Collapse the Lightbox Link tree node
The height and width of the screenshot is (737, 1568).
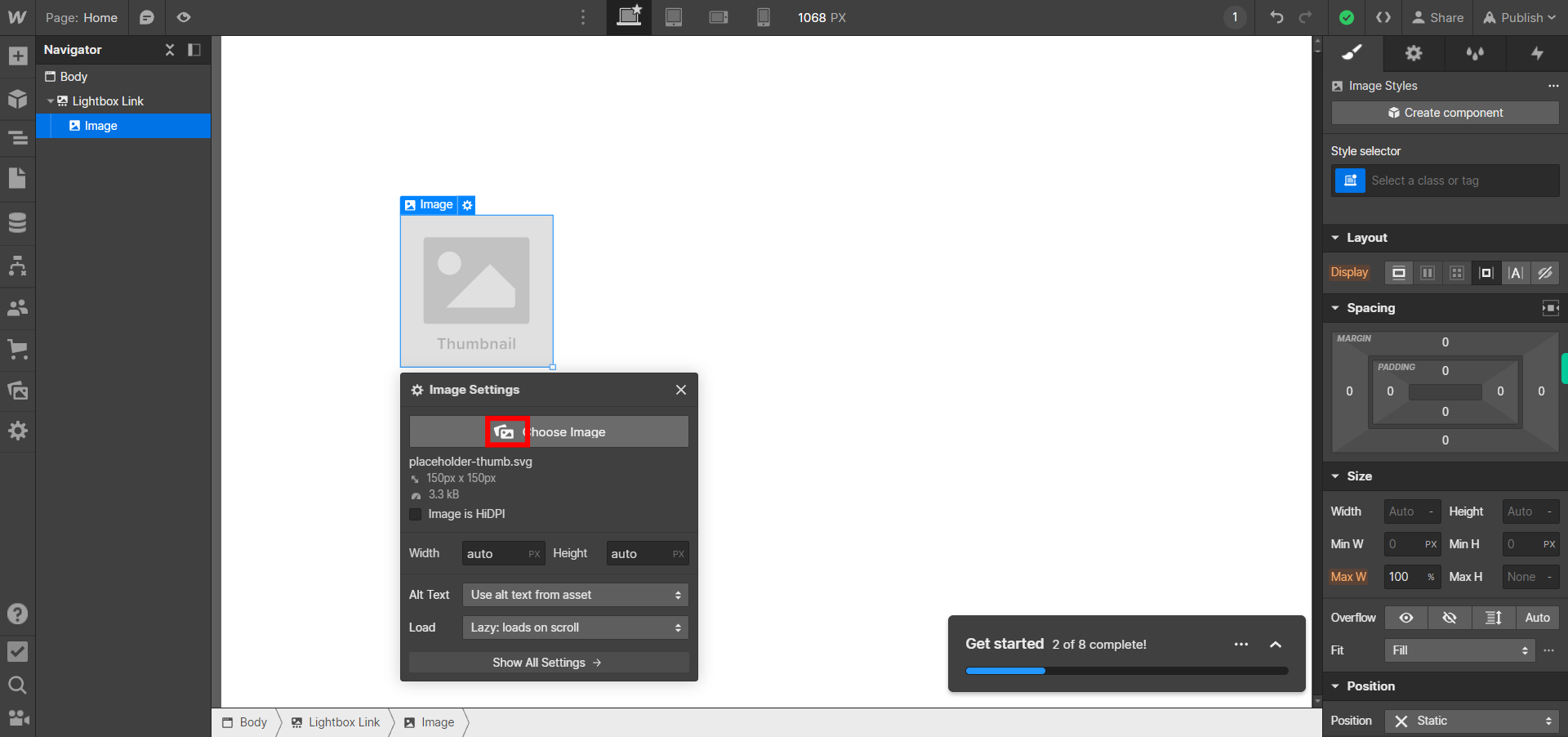point(51,101)
